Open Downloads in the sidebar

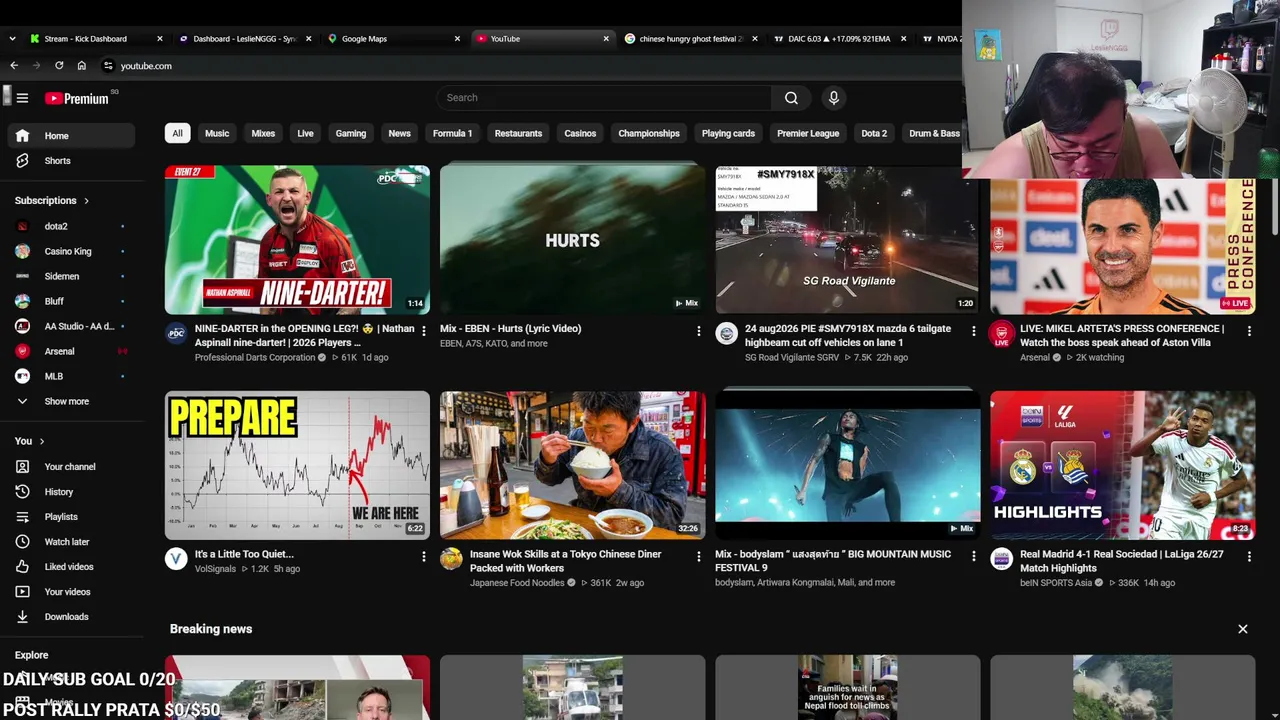(x=72, y=617)
